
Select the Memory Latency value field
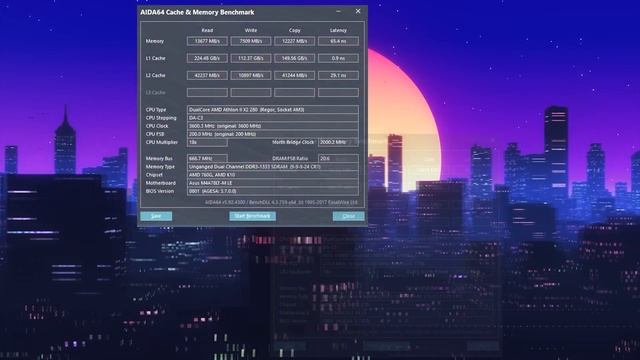(x=338, y=41)
